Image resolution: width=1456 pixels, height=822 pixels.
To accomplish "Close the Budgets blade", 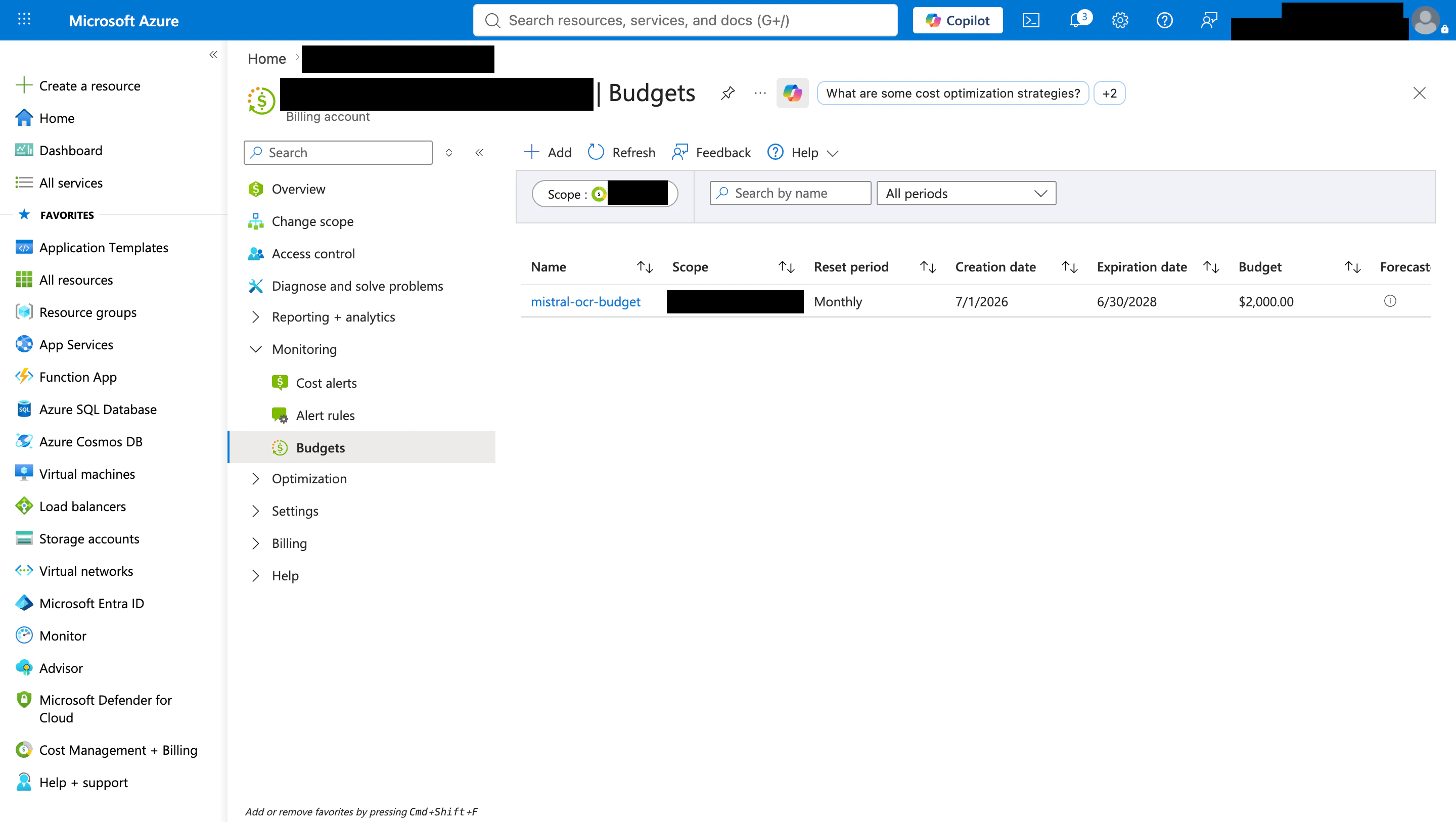I will (1419, 94).
